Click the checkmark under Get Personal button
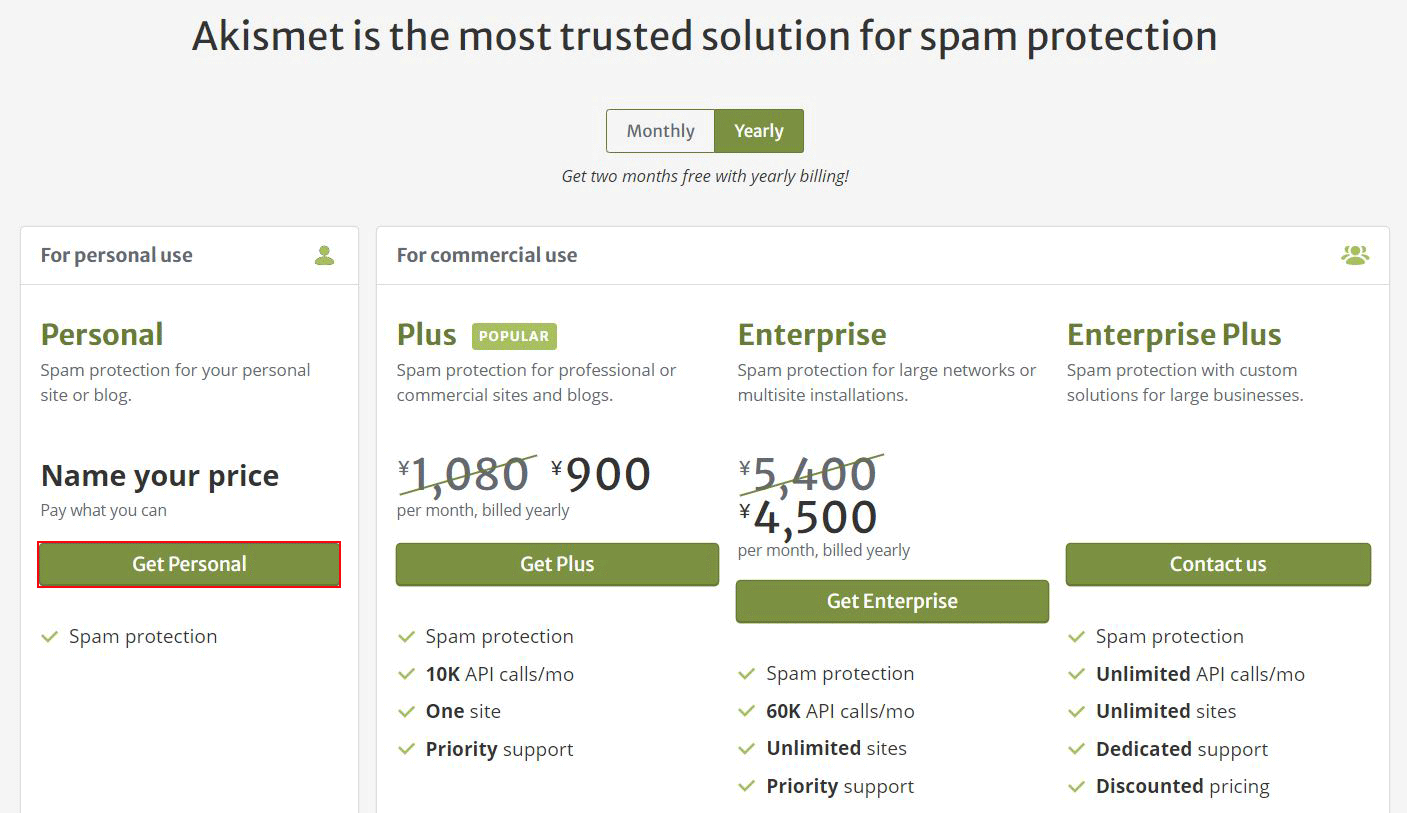 tap(50, 637)
